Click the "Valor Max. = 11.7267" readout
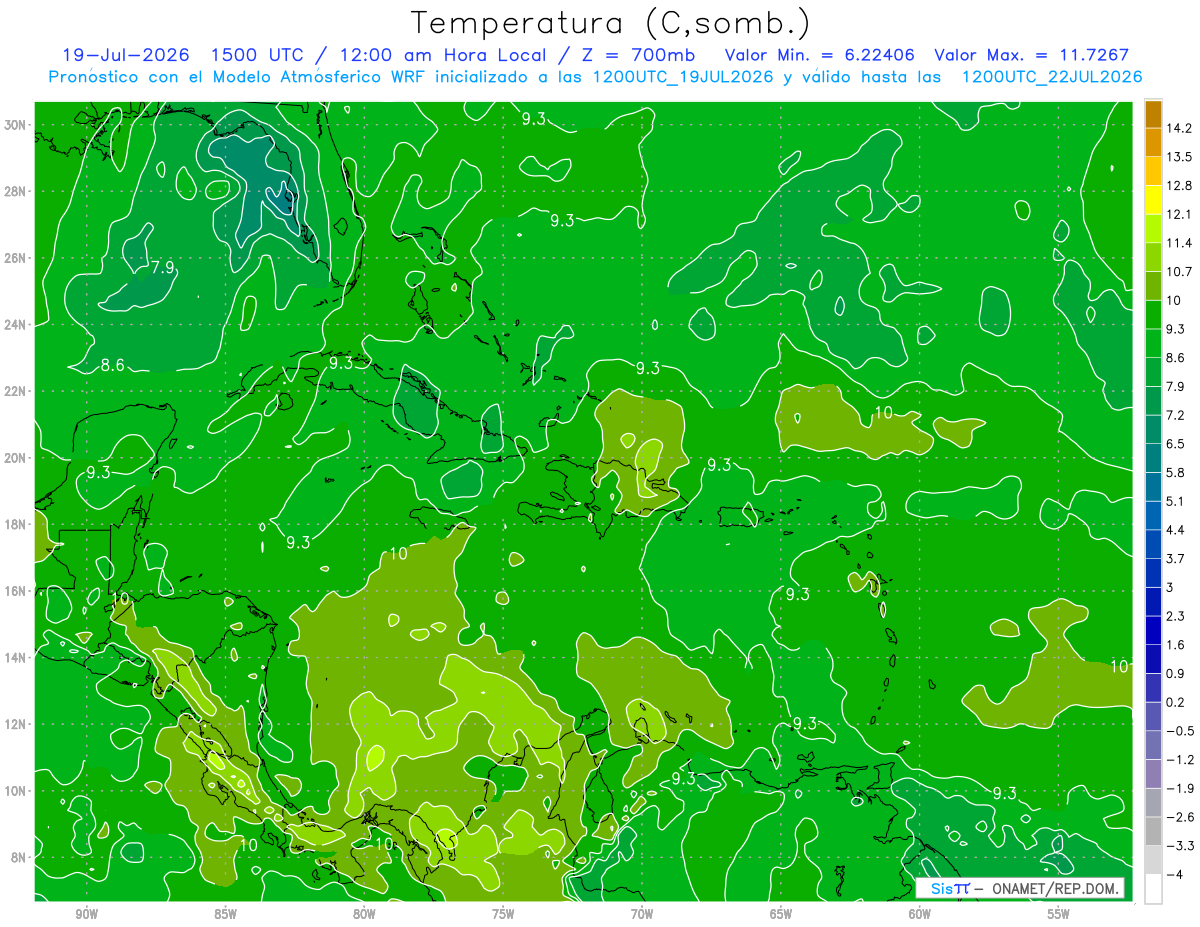The image size is (1200, 927). coord(1031,55)
